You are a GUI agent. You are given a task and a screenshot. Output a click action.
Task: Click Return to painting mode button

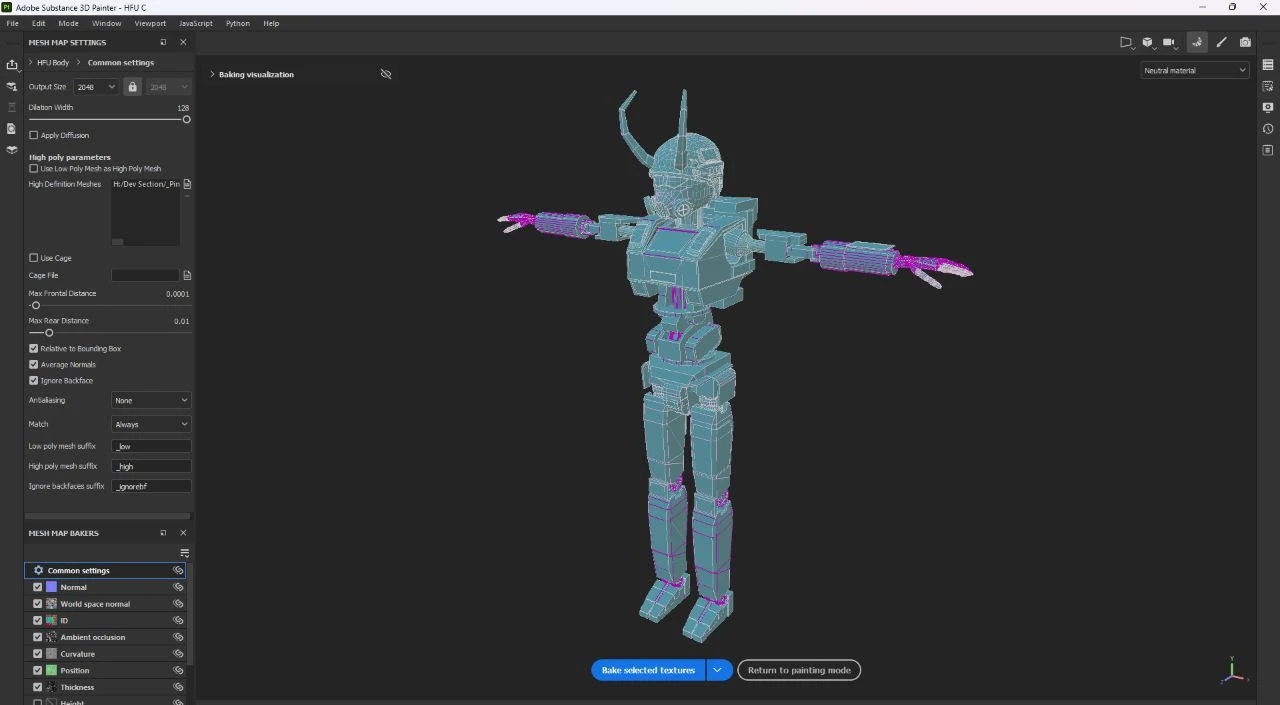coord(799,670)
